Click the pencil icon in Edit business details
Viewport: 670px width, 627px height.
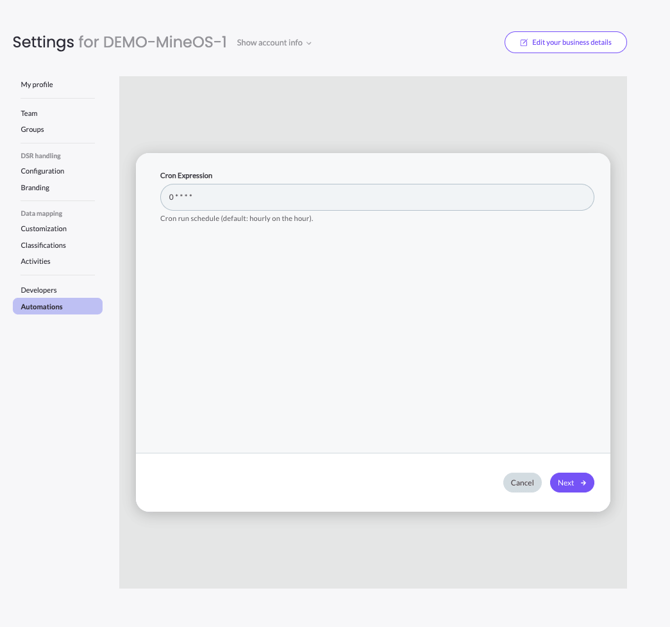tap(523, 43)
